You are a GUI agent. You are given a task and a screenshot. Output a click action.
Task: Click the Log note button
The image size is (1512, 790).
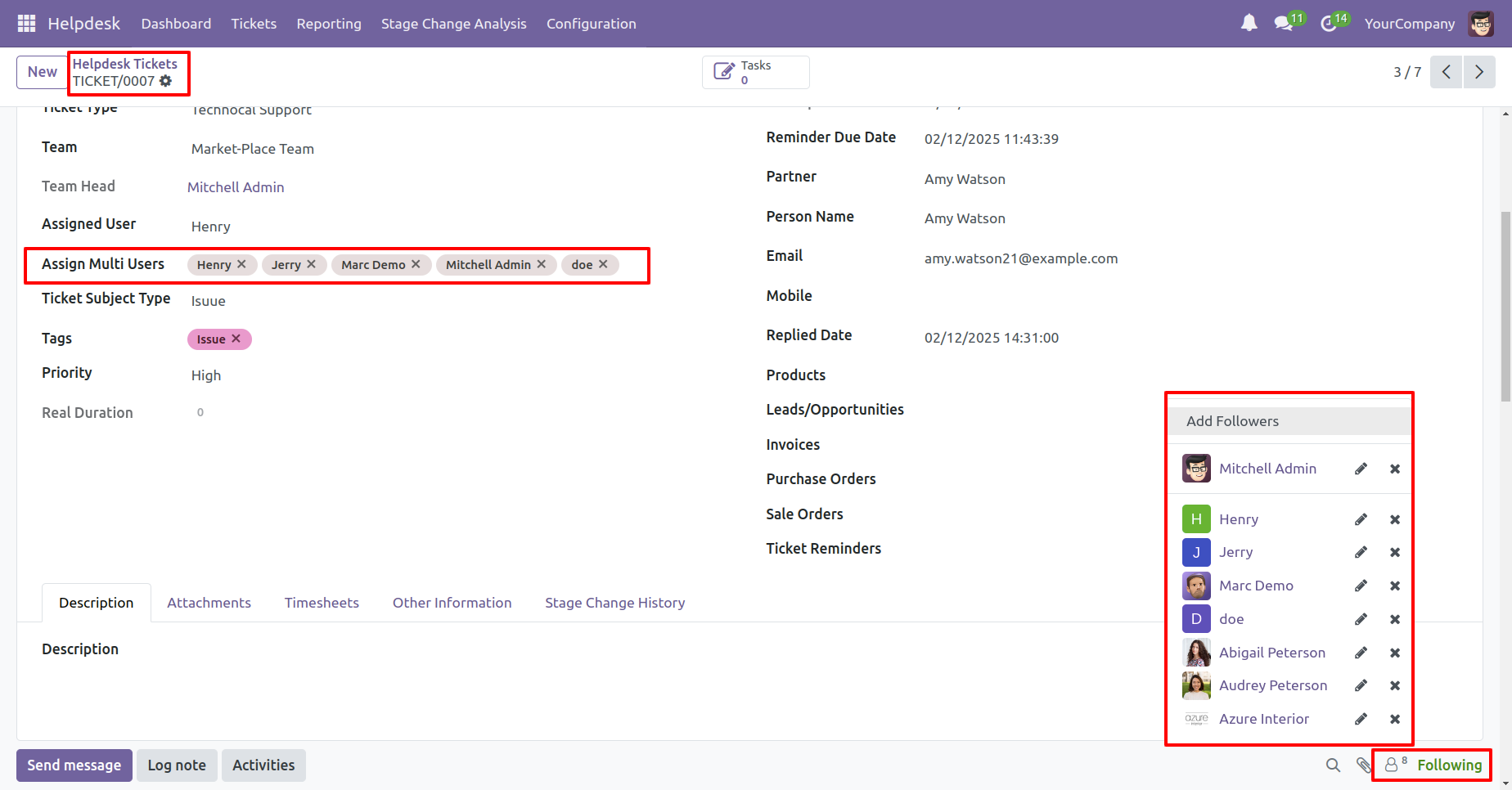pyautogui.click(x=177, y=765)
